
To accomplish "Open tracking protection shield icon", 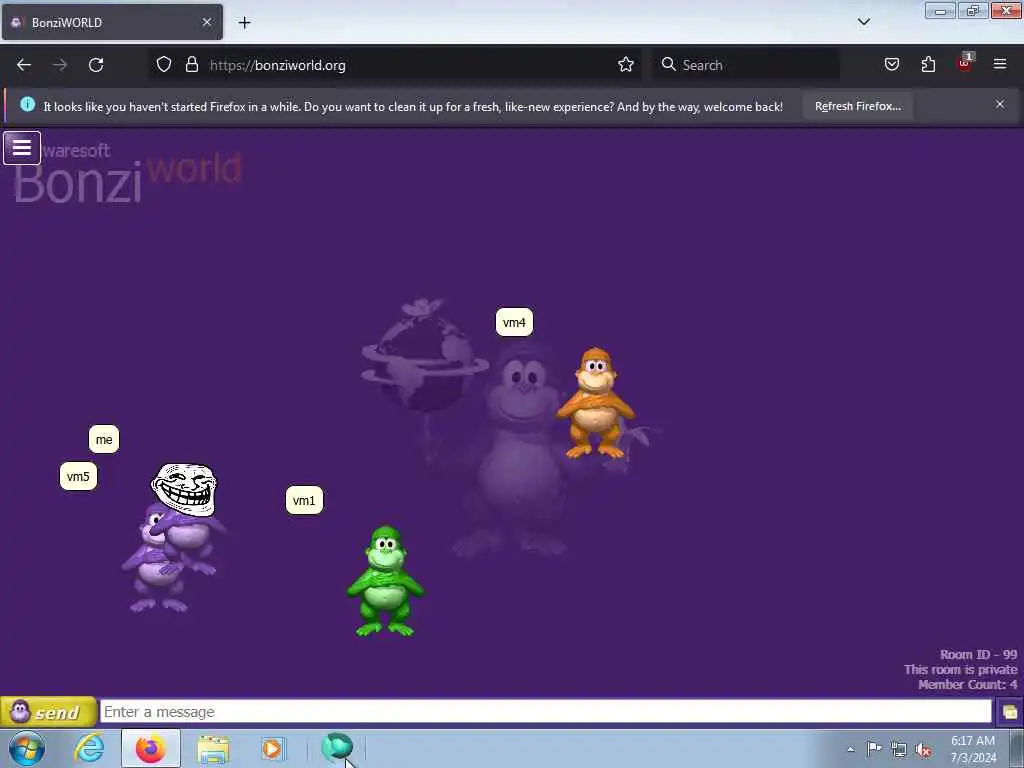I will 164,65.
